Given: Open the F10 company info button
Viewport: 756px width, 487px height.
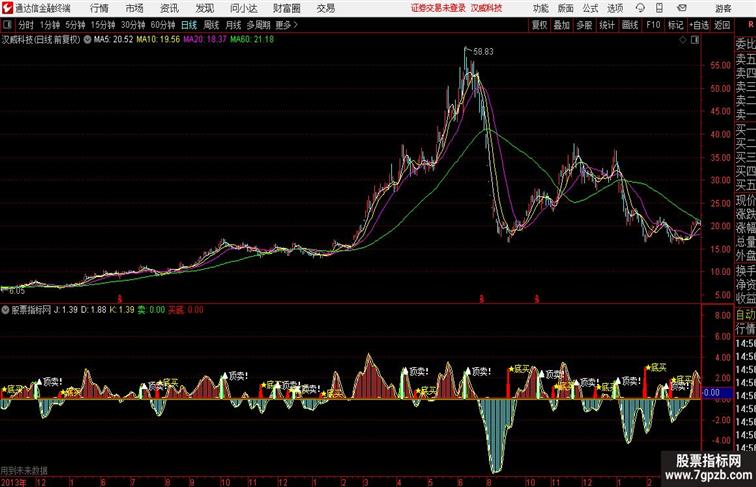Looking at the screenshot, I should click(x=653, y=25).
